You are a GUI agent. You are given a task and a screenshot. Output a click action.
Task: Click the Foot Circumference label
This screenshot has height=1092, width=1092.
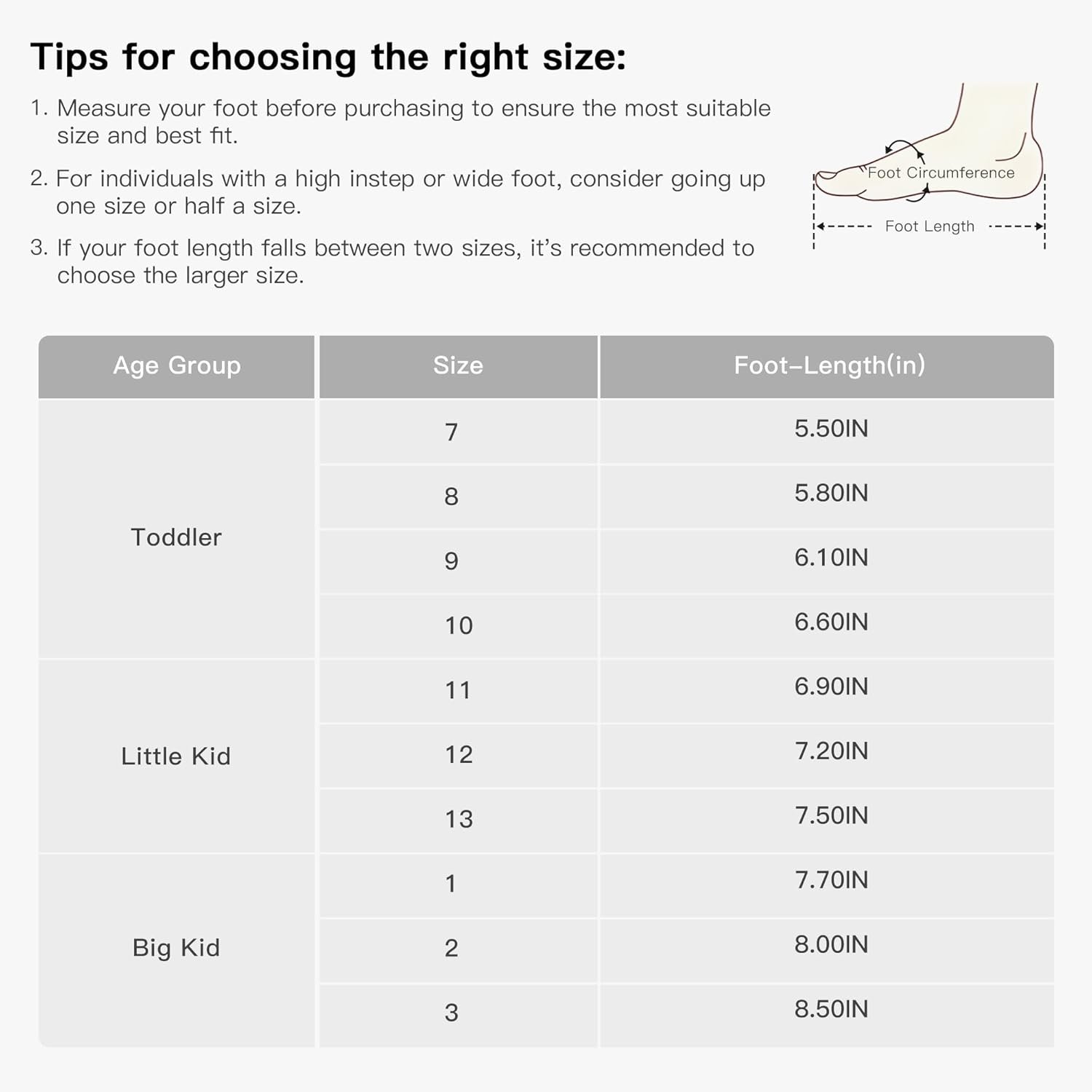point(941,173)
